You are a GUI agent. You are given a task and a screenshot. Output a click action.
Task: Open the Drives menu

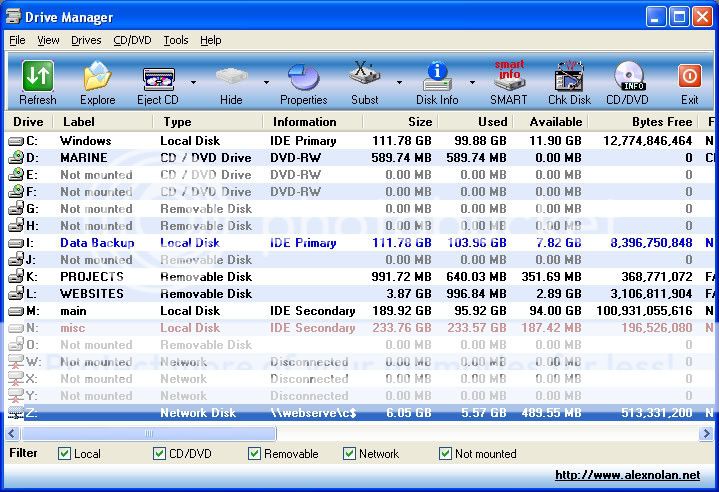(x=86, y=40)
